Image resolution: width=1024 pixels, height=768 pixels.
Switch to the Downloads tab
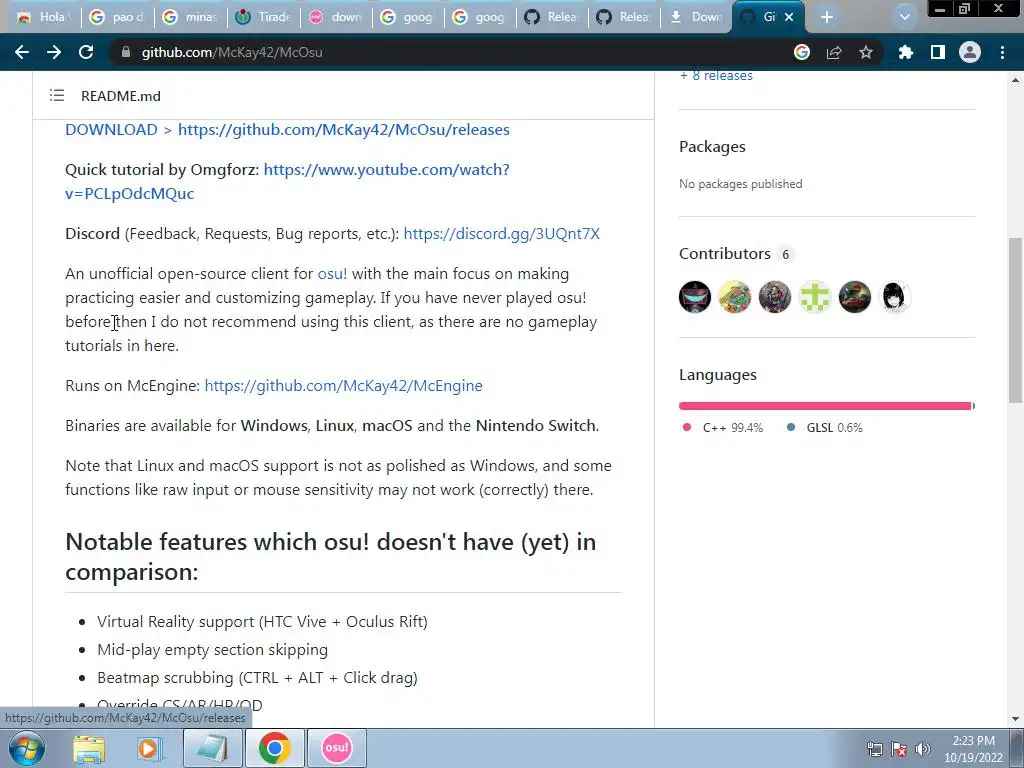[696, 18]
